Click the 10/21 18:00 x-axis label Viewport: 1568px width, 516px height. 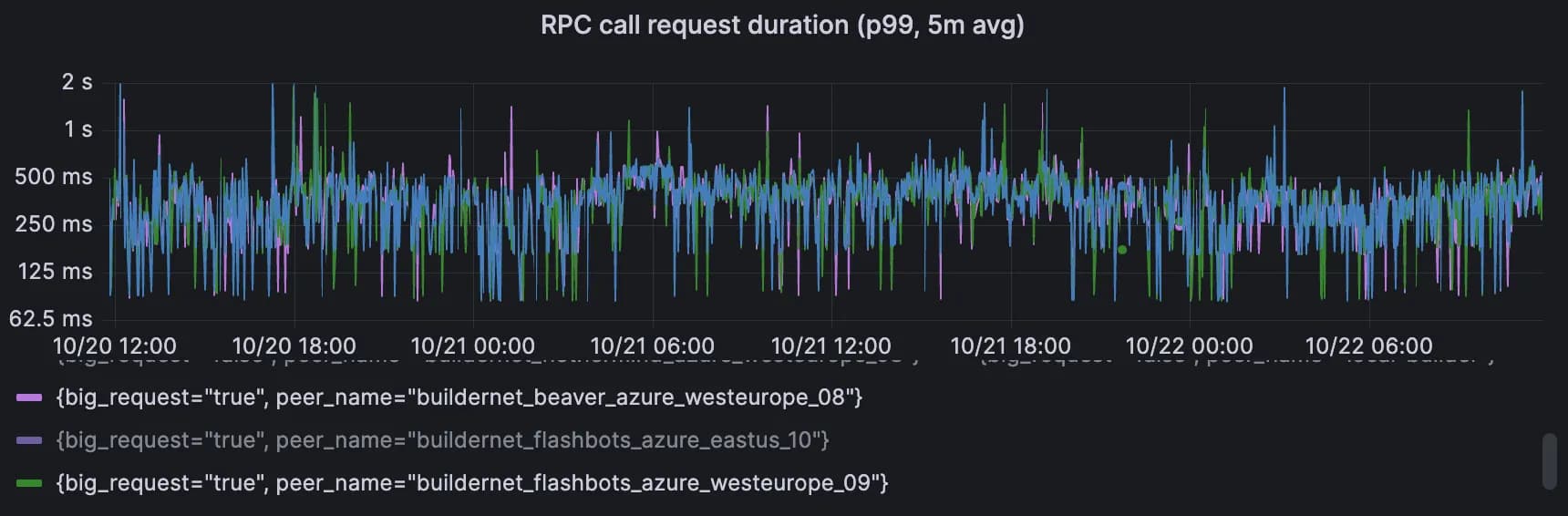(1010, 346)
